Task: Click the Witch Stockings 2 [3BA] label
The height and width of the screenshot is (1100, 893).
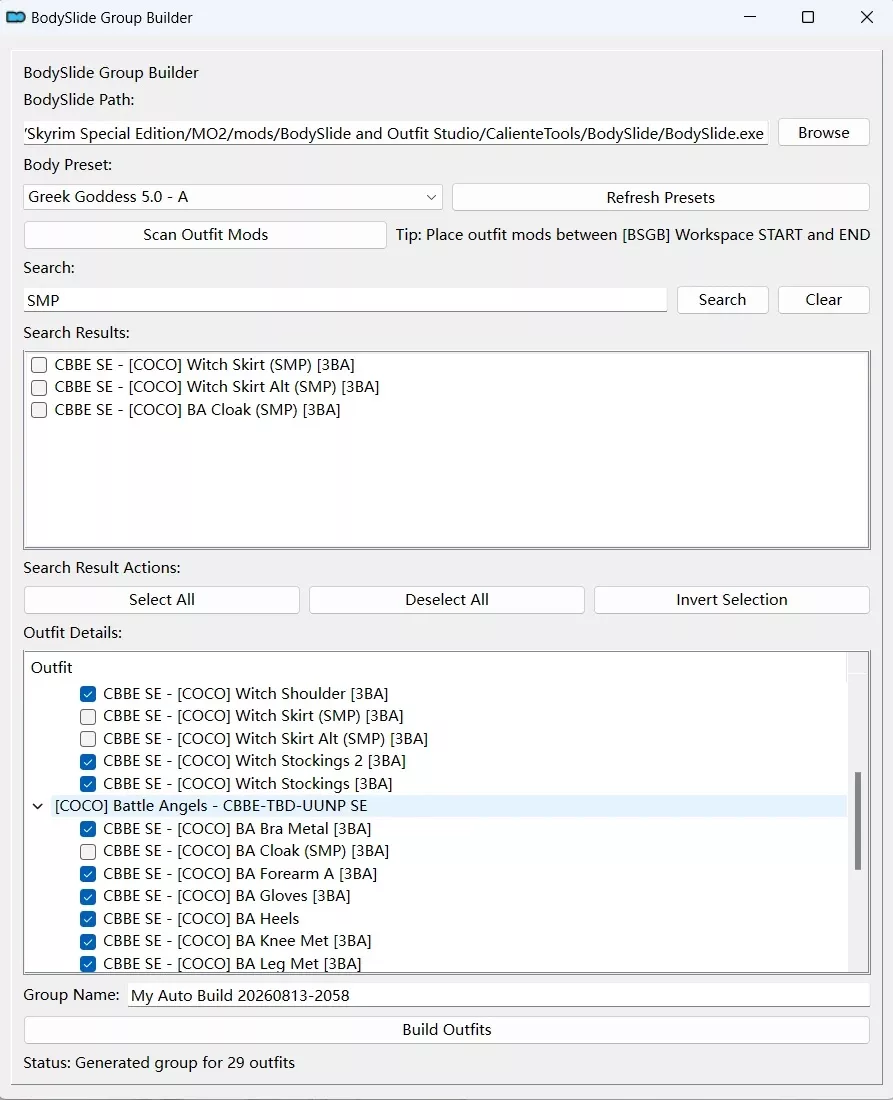Action: point(255,761)
